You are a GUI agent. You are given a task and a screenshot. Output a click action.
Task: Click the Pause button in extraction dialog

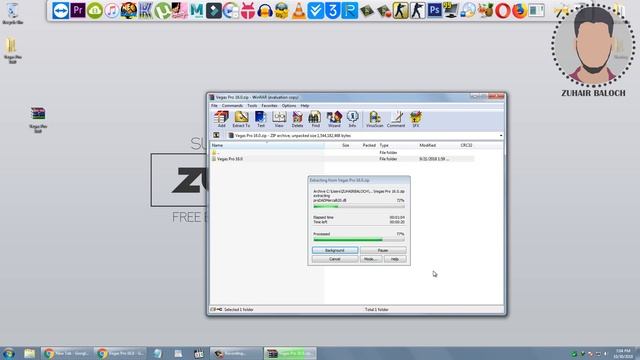point(383,250)
